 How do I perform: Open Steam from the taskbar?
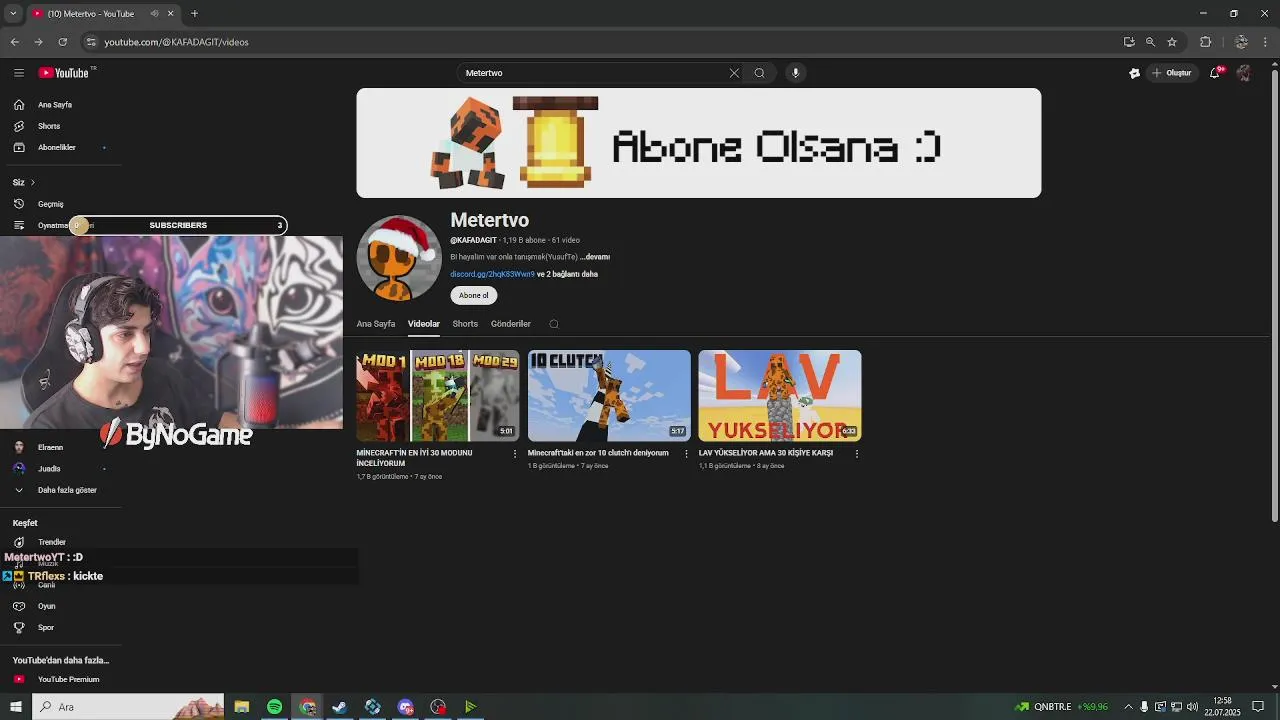(x=340, y=707)
